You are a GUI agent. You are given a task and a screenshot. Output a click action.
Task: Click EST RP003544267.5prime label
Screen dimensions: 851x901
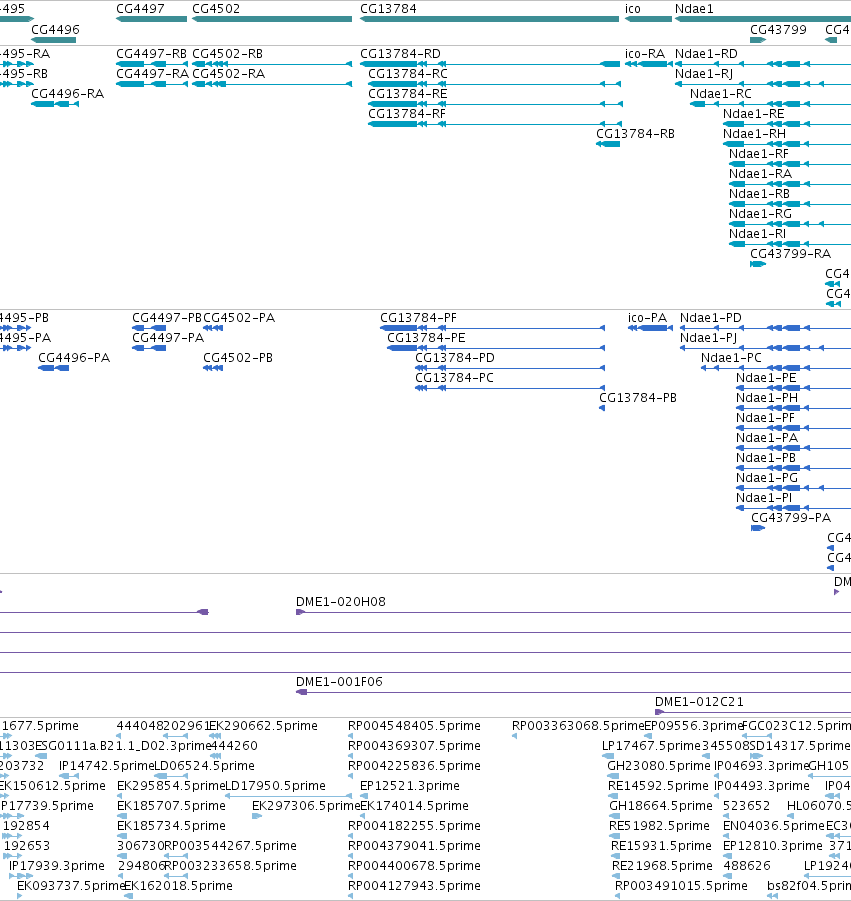click(x=230, y=846)
